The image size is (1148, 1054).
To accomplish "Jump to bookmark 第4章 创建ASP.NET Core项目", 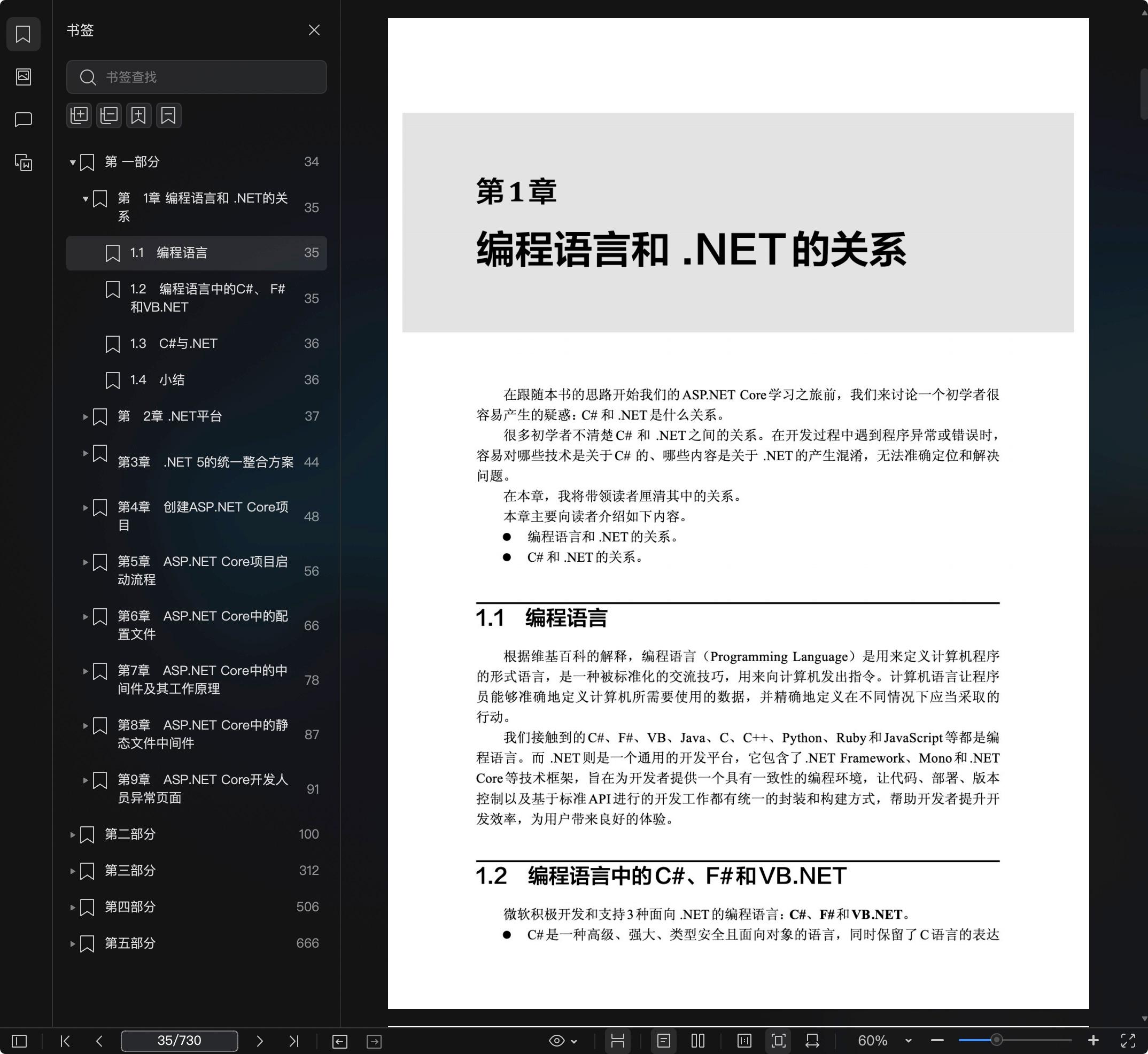I will (x=197, y=516).
